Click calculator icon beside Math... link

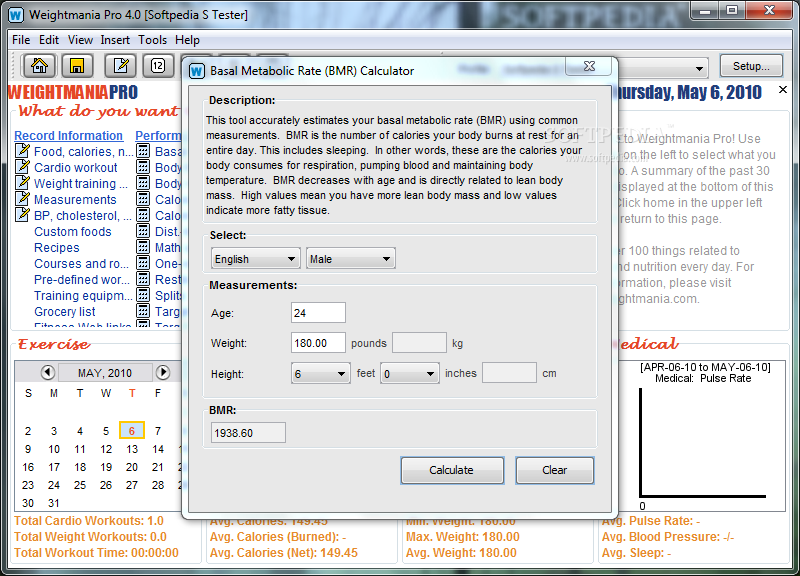[x=143, y=247]
